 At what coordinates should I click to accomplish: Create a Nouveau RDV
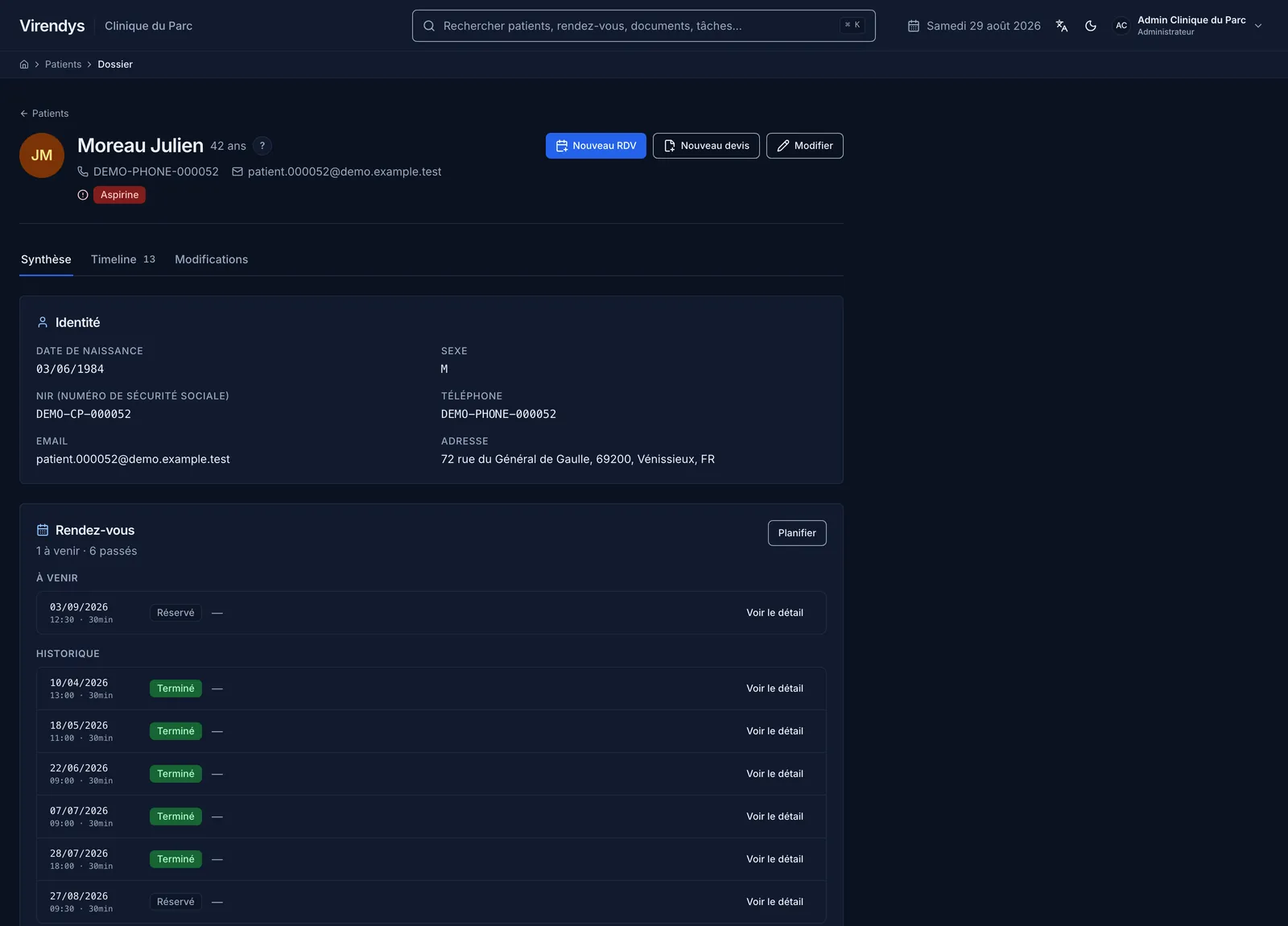[596, 146]
